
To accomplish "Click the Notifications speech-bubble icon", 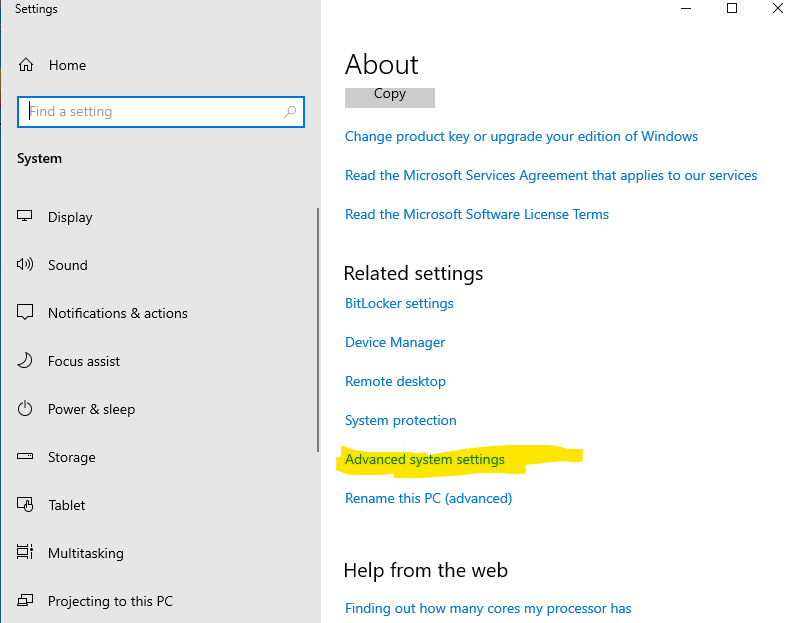I will 25,312.
